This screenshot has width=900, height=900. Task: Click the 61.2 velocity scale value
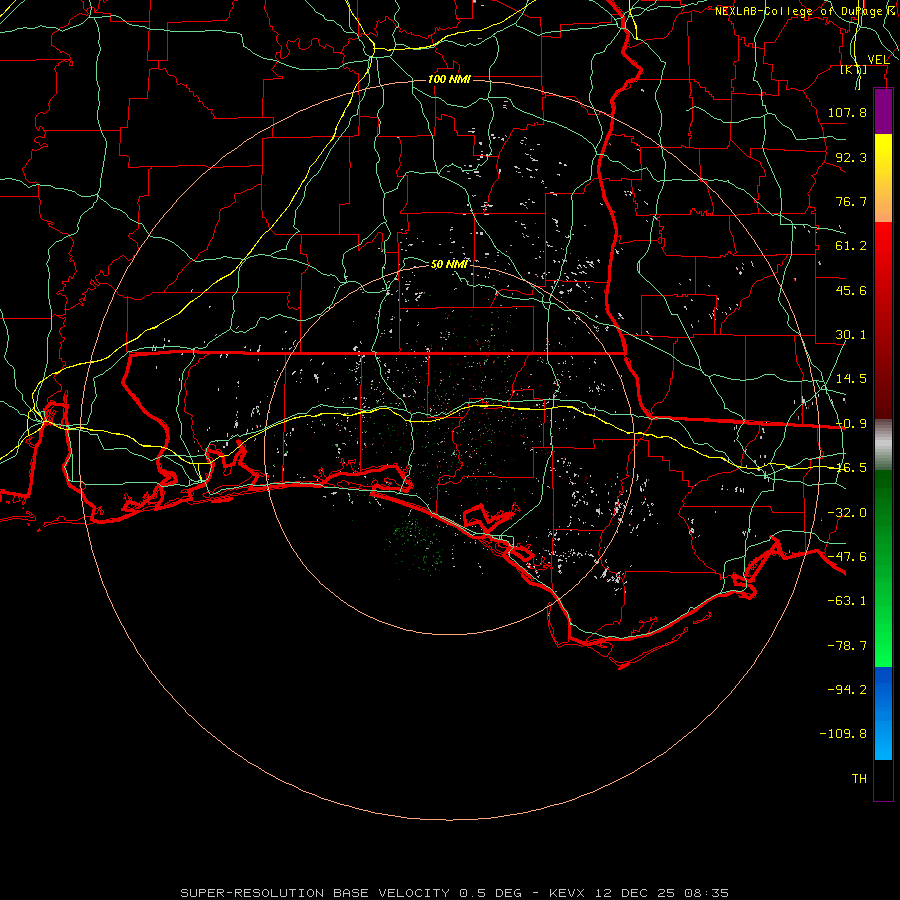[x=851, y=246]
